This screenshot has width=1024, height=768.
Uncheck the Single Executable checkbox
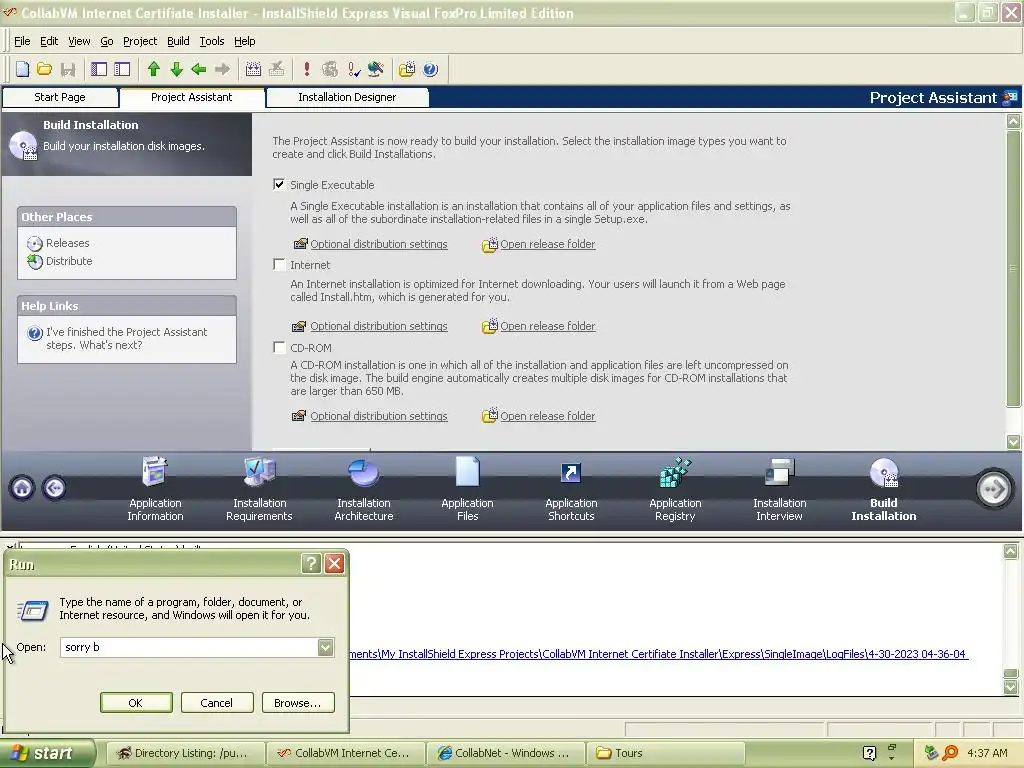(x=279, y=184)
